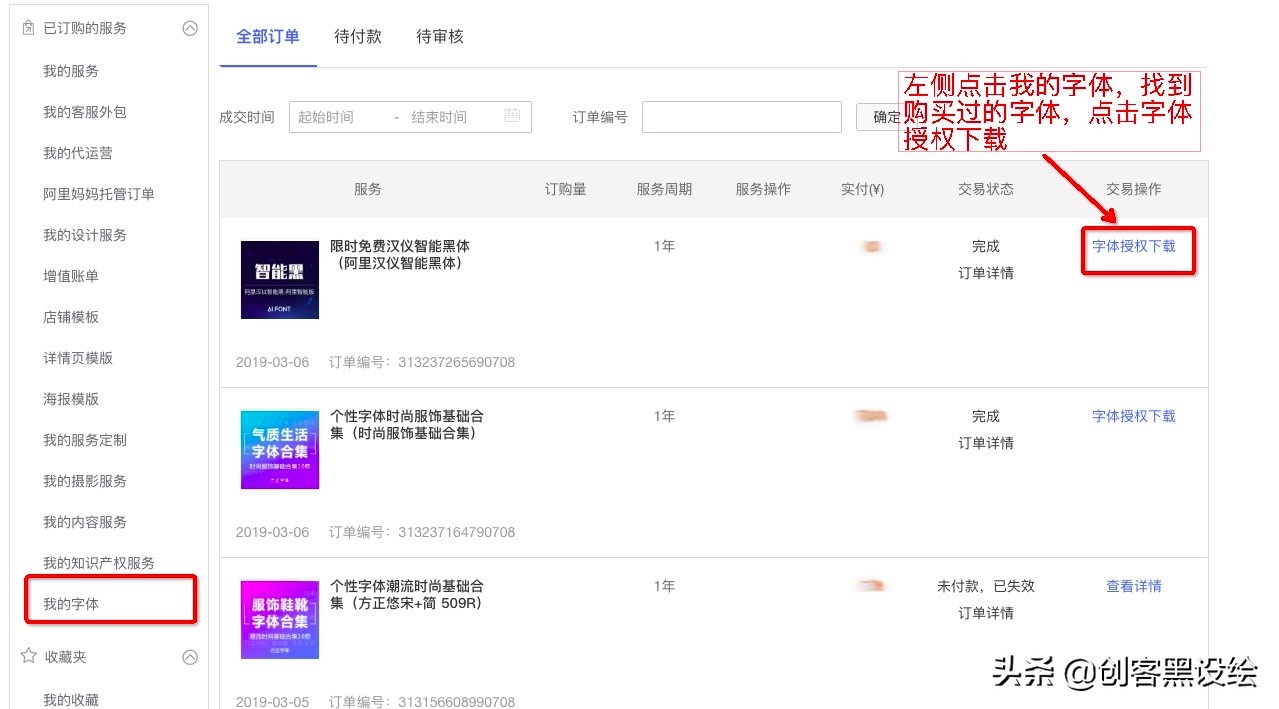Screen dimensions: 1279x709
Task: Click 字体授权下载 for the 智能黑体 order
Action: coord(1135,246)
